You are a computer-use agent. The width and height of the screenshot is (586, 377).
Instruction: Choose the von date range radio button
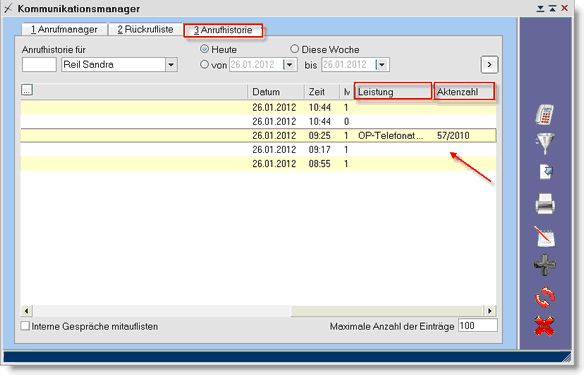204,64
